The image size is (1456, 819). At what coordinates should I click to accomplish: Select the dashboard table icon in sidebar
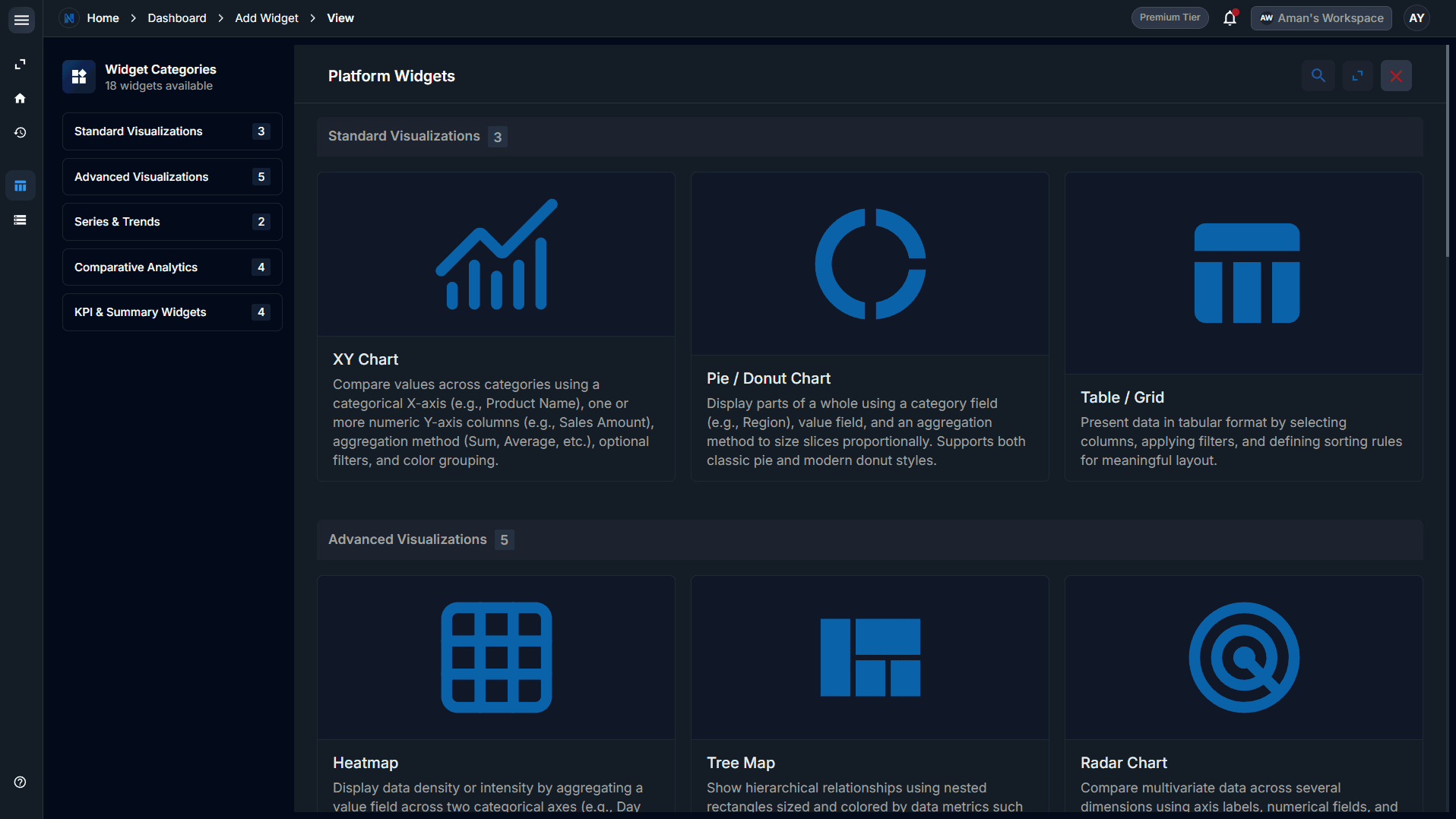pyautogui.click(x=21, y=185)
